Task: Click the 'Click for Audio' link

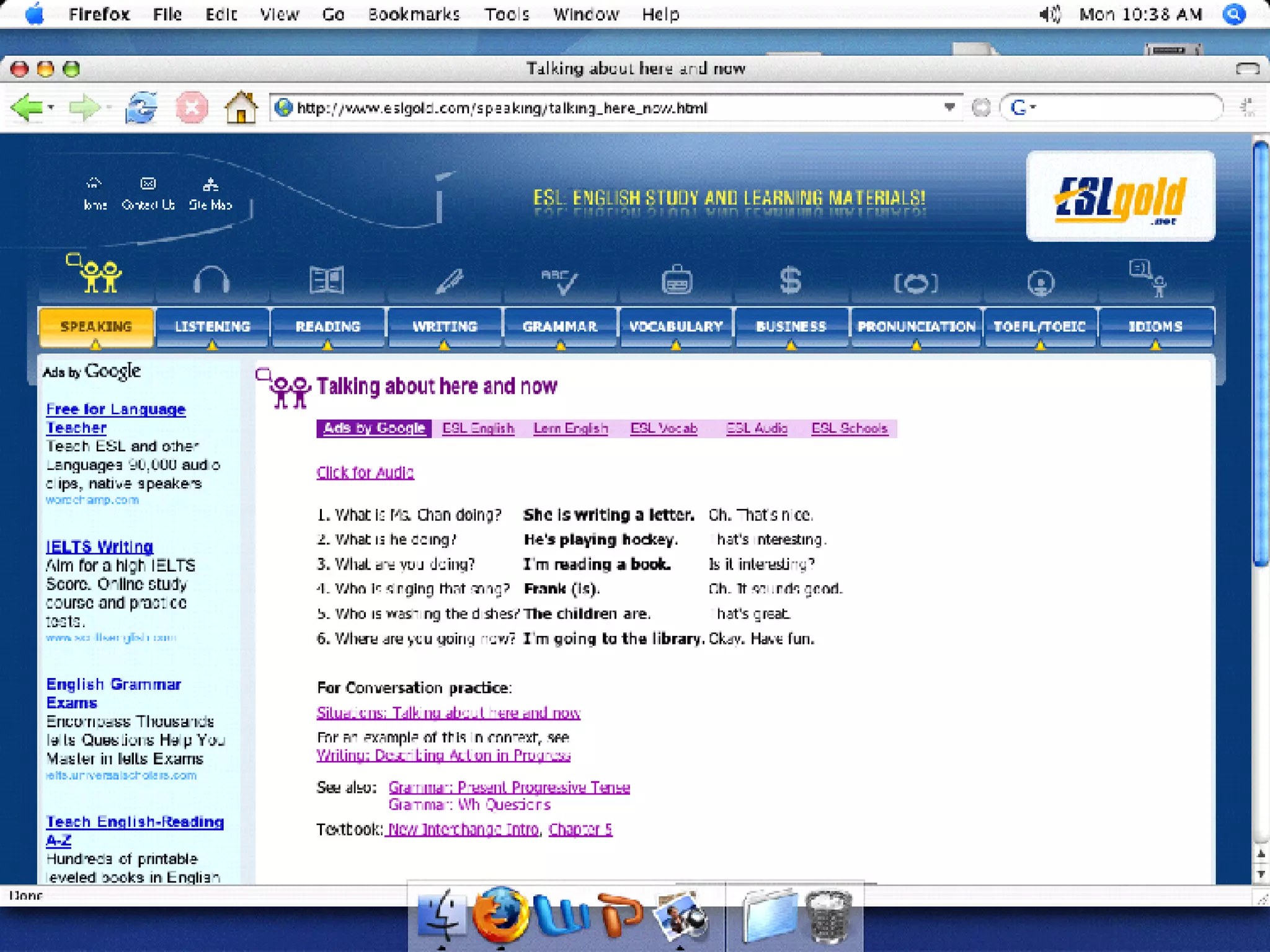Action: (365, 472)
